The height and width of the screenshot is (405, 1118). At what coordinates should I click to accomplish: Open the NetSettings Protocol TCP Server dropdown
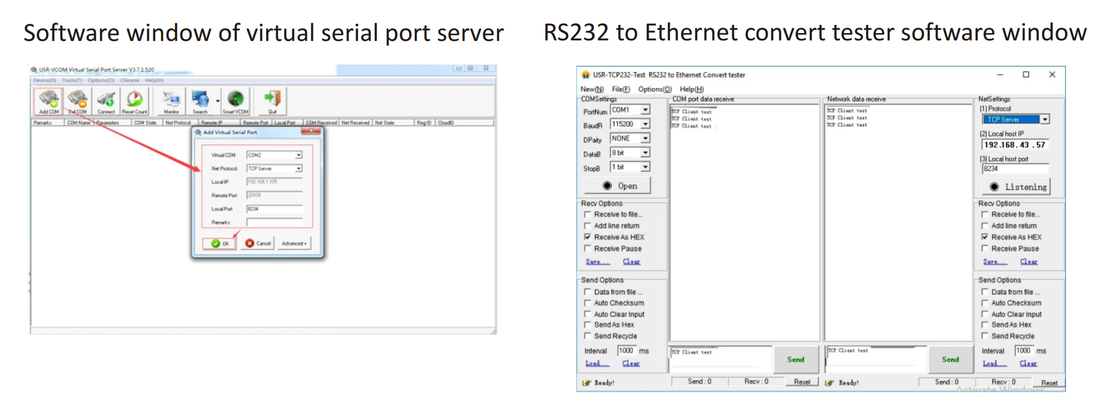tap(1044, 119)
